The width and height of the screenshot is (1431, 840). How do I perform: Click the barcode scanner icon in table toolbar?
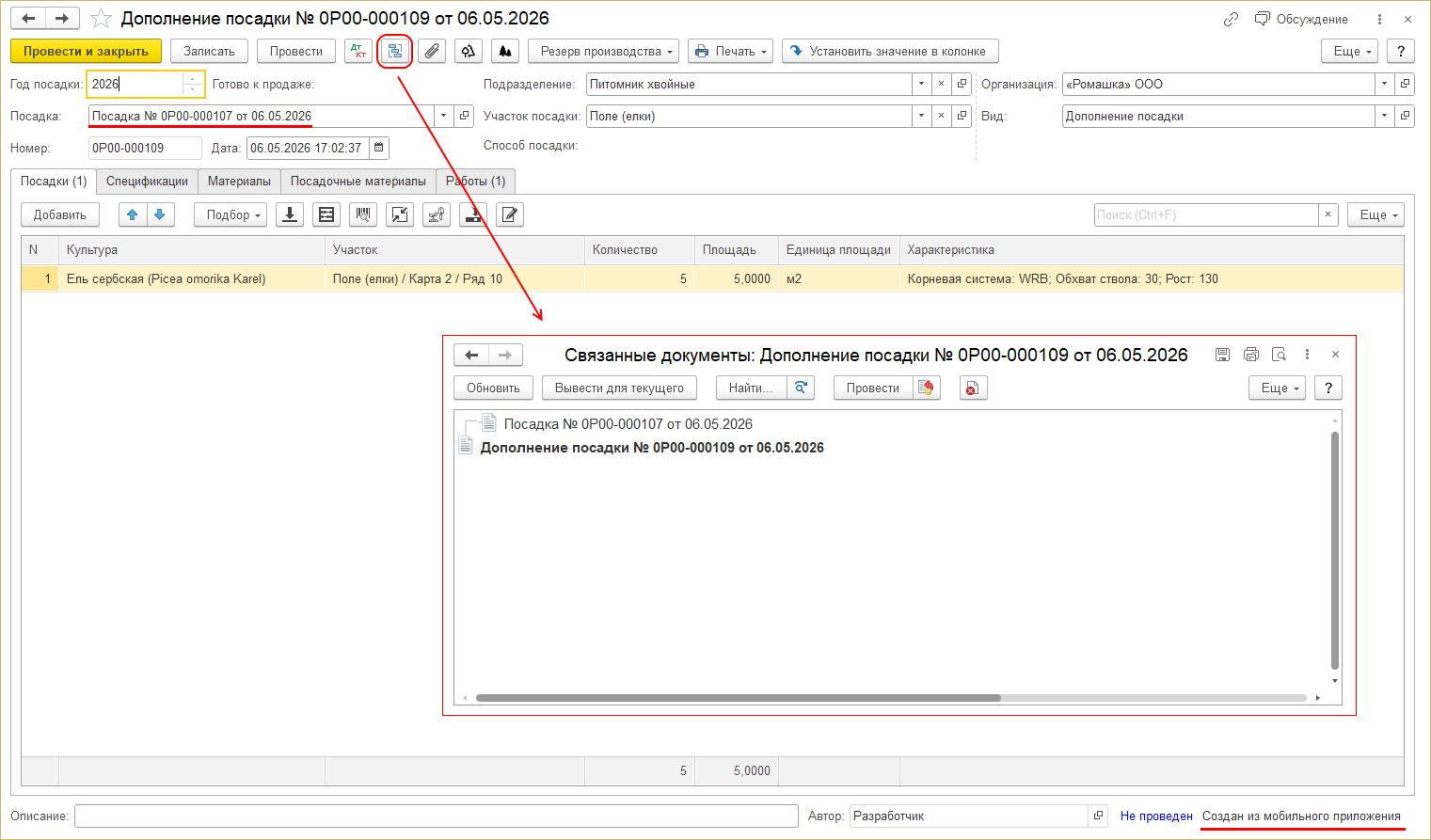click(x=363, y=214)
